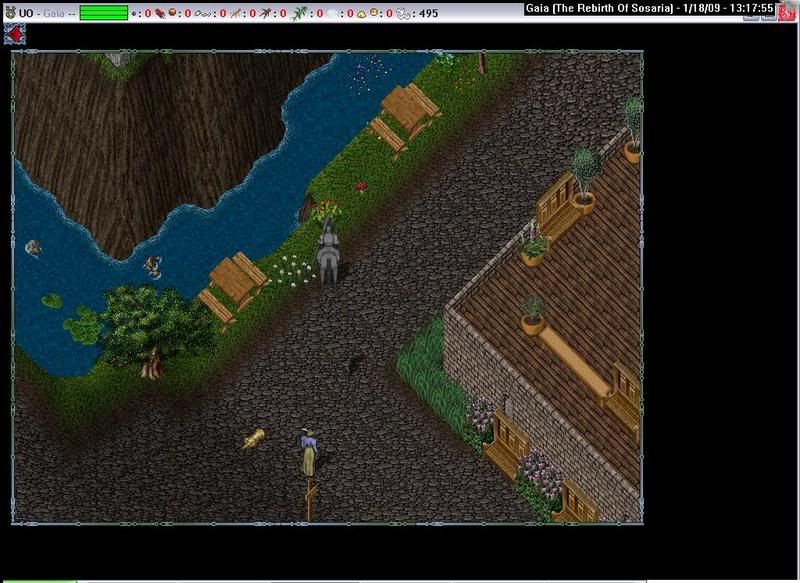Close the game window with red button
The width and height of the screenshot is (800, 583).
[x=787, y=12]
